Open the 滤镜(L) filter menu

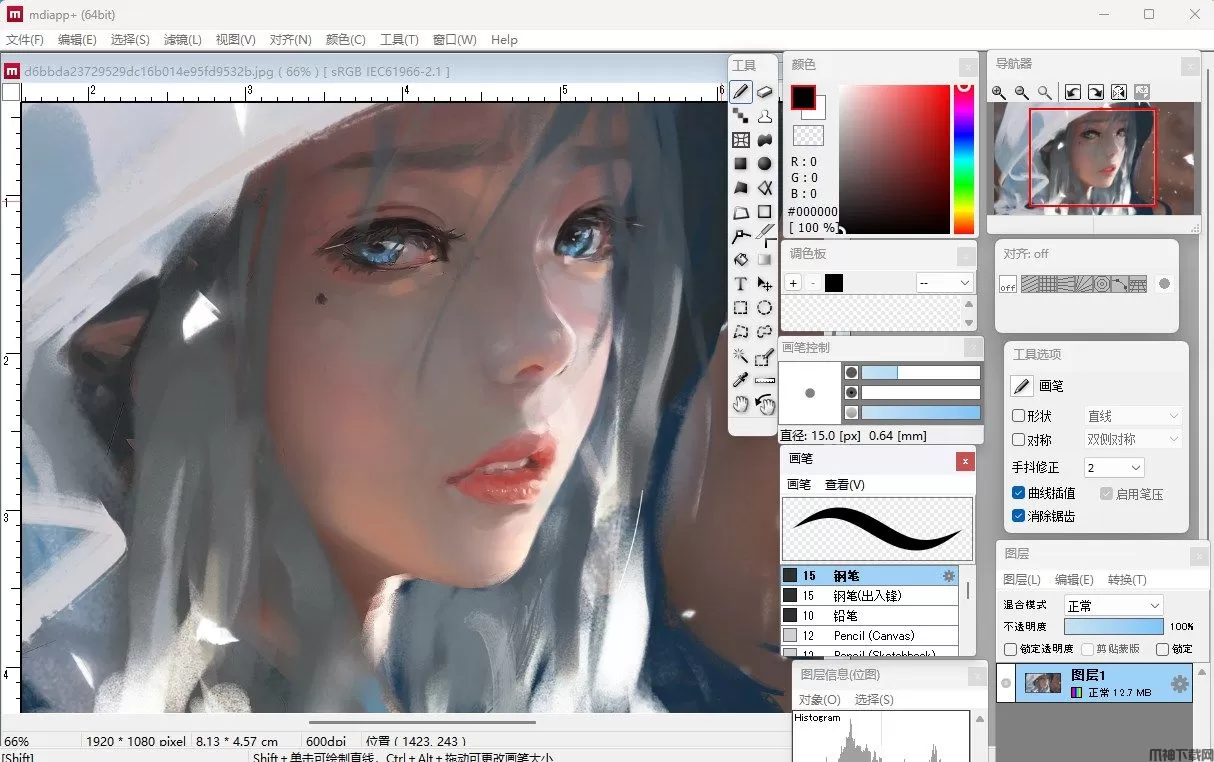183,40
